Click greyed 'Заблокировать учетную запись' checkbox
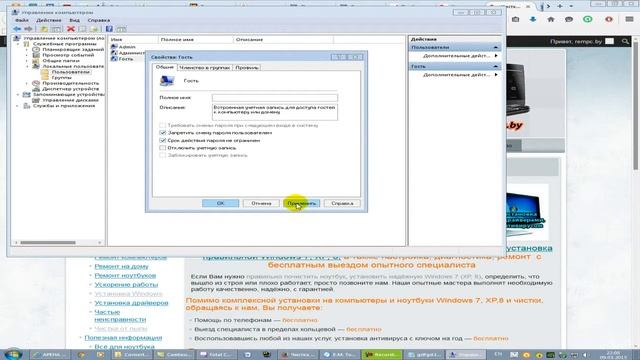Viewport: 640px width, 360px height. click(x=162, y=155)
